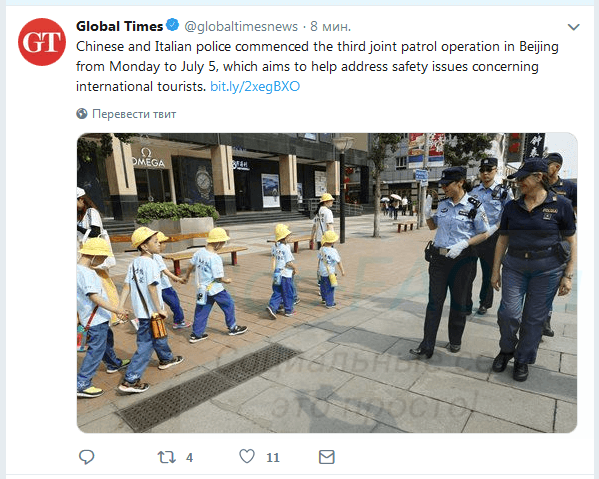This screenshot has height=479, width=599.
Task: Click the blue verified badge
Action: [x=173, y=25]
